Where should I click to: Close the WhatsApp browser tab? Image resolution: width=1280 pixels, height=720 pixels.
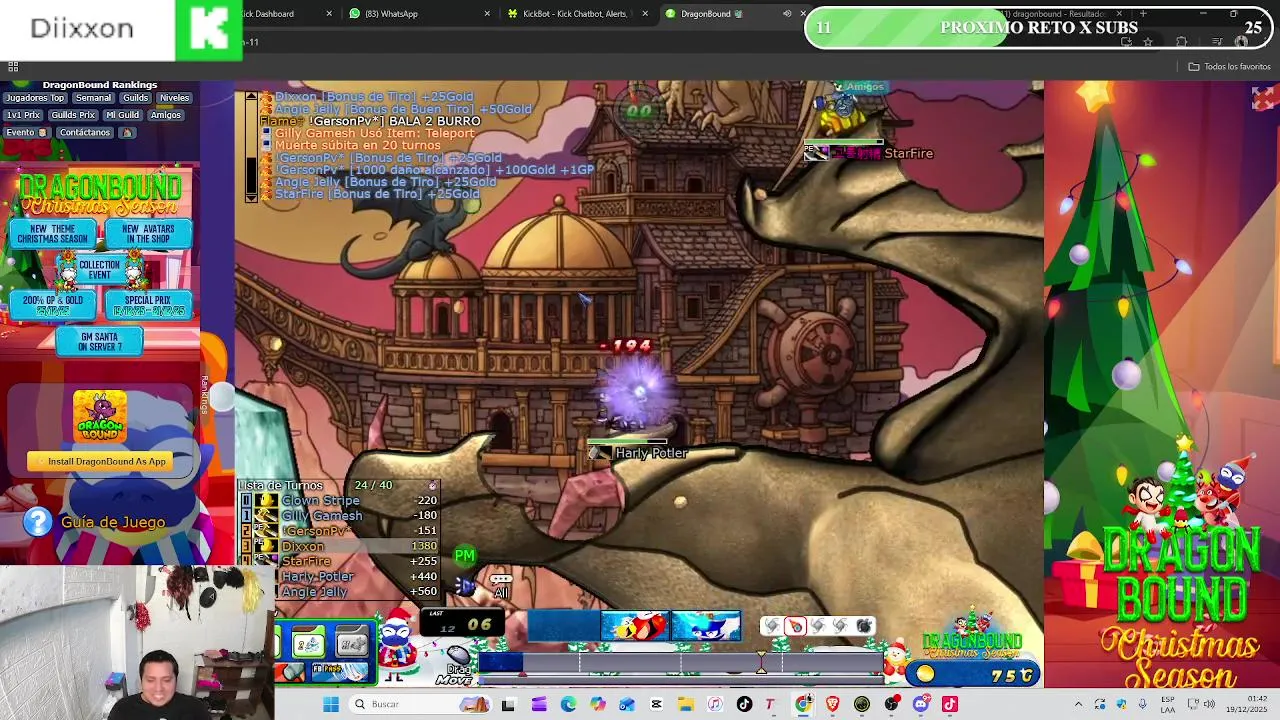coord(487,14)
